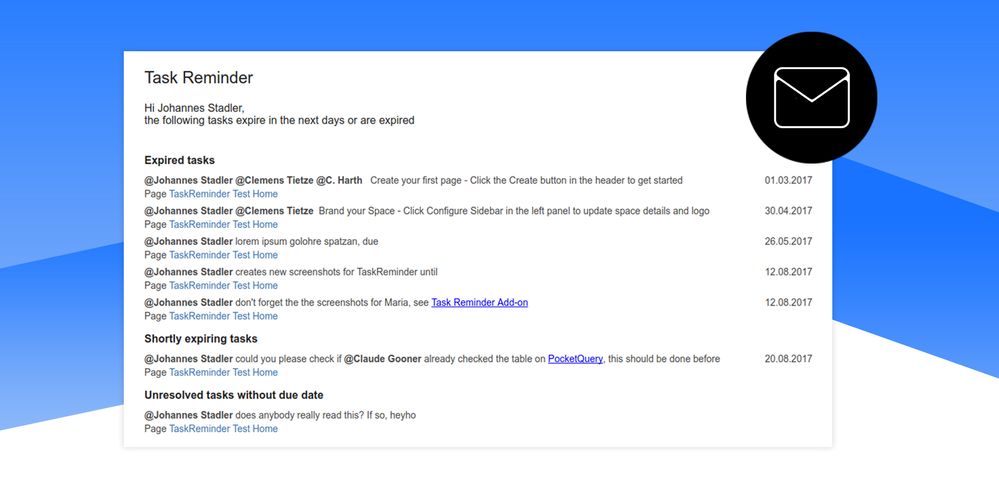Image resolution: width=999 pixels, height=489 pixels.
Task: Click 12.08.2017 beside the 'creates new screenshots' task
Action: click(x=789, y=272)
